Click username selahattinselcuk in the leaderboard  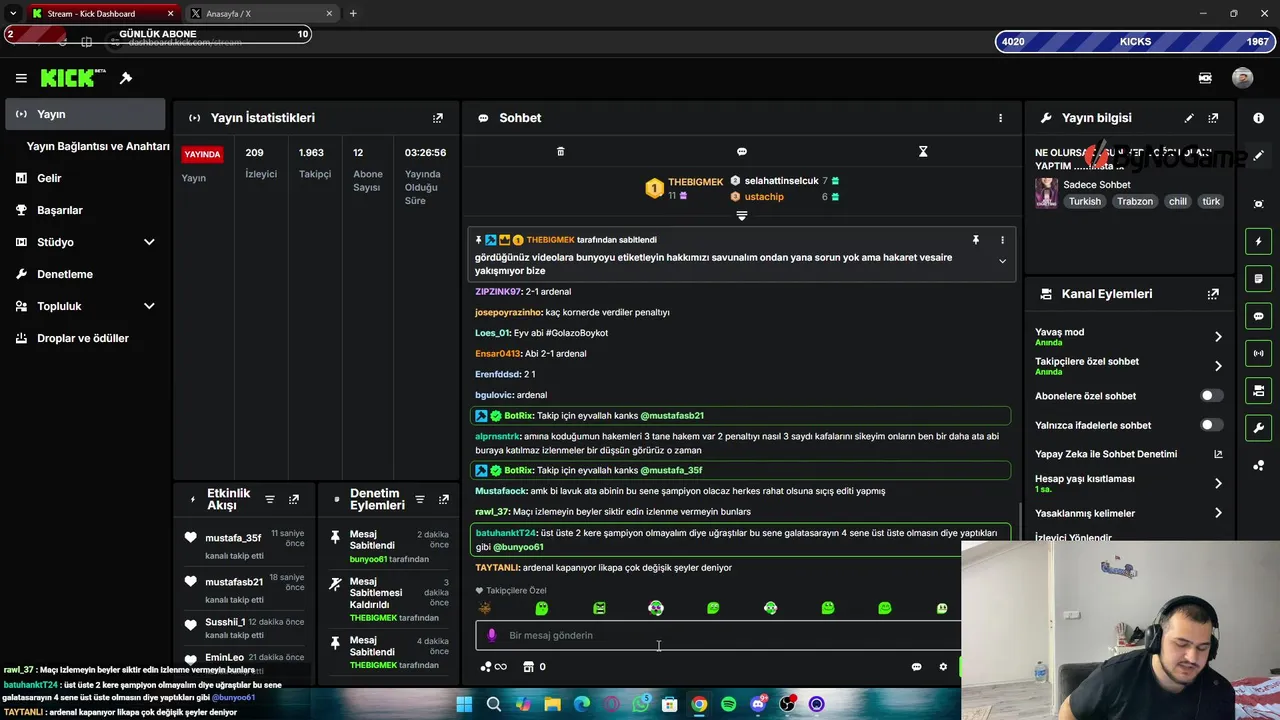(x=781, y=181)
